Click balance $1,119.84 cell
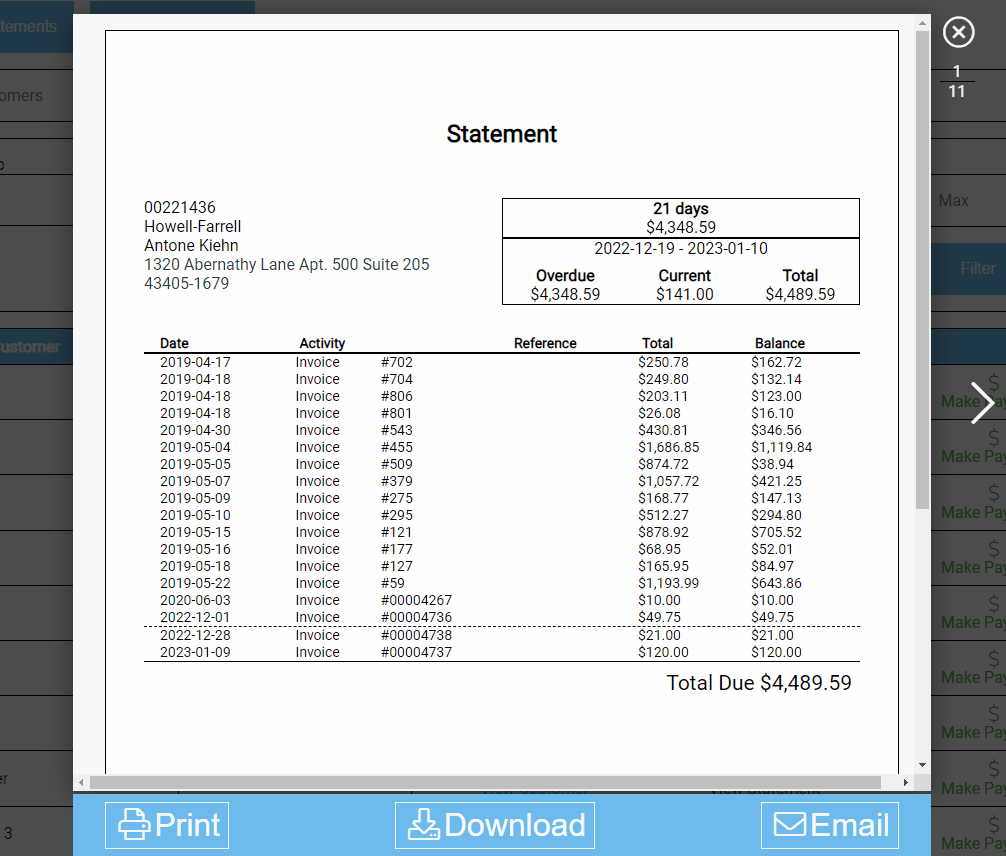The width and height of the screenshot is (1006, 856). pyautogui.click(x=781, y=447)
